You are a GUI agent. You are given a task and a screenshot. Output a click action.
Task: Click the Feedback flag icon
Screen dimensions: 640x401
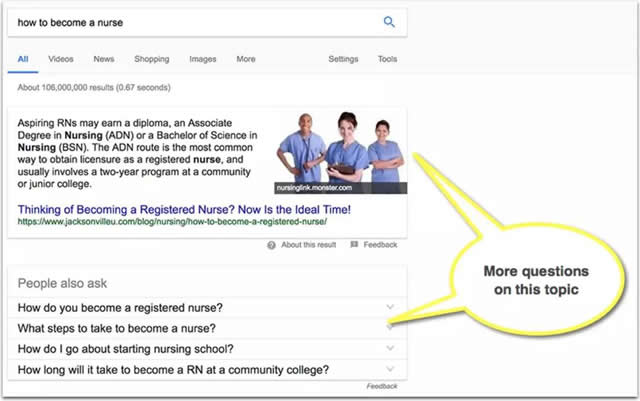coord(354,245)
